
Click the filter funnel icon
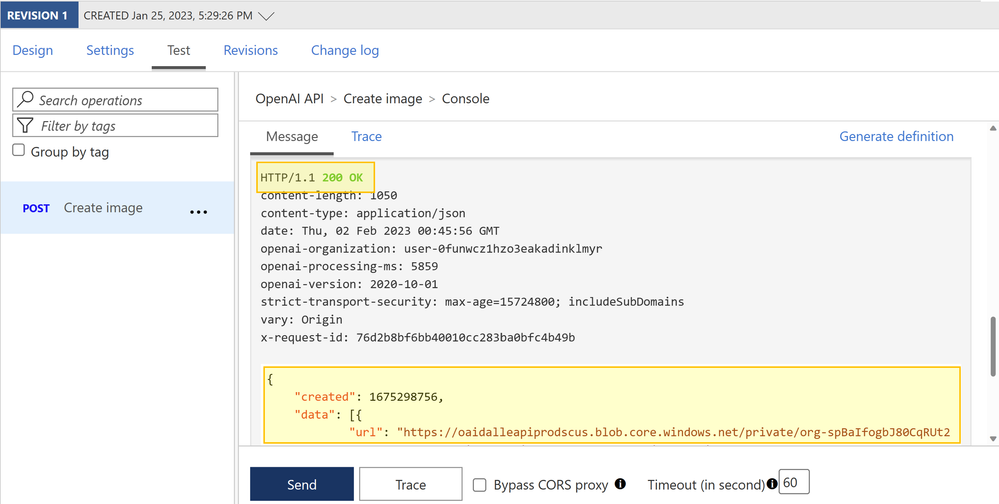click(x=26, y=126)
